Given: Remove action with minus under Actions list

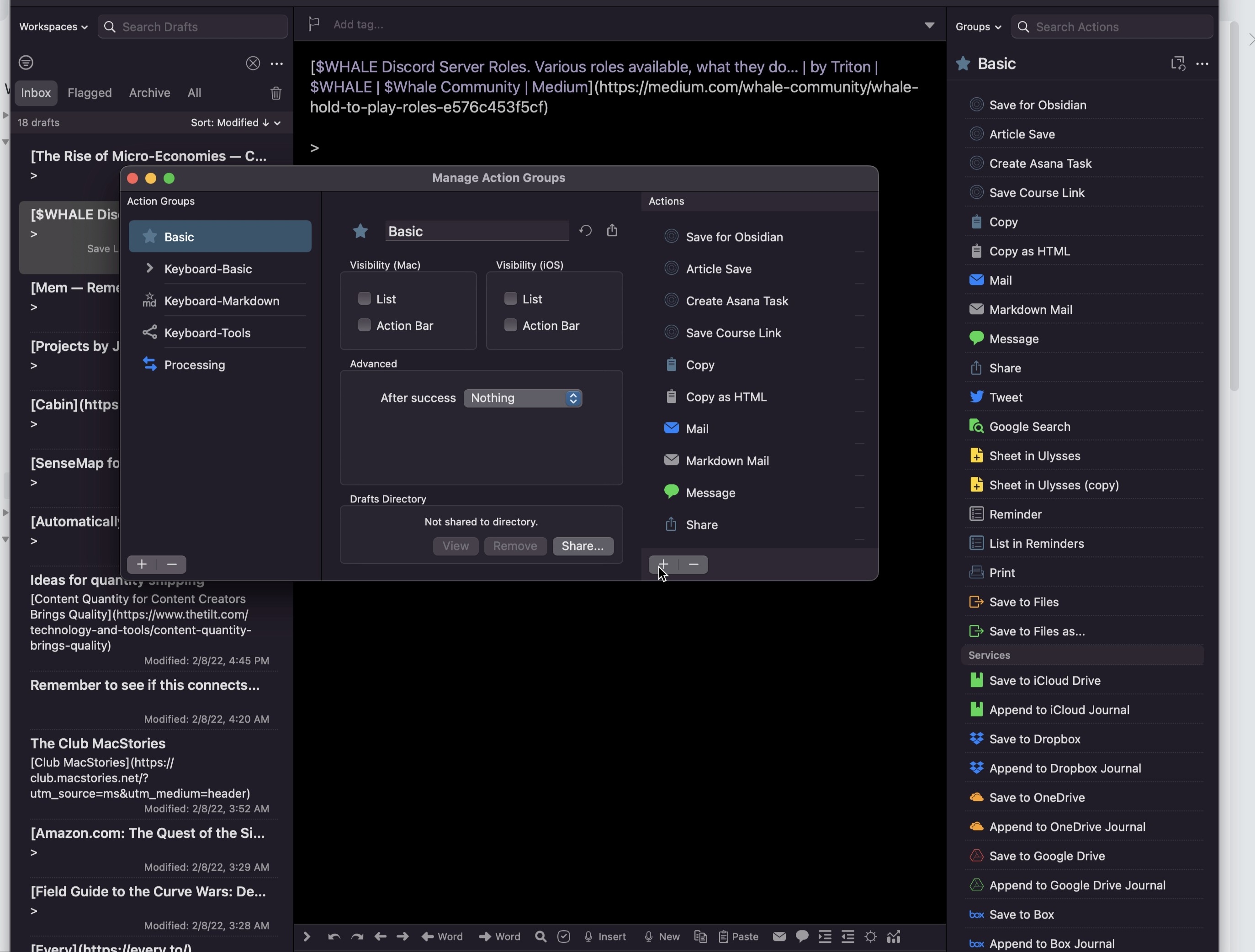Looking at the screenshot, I should [694, 564].
